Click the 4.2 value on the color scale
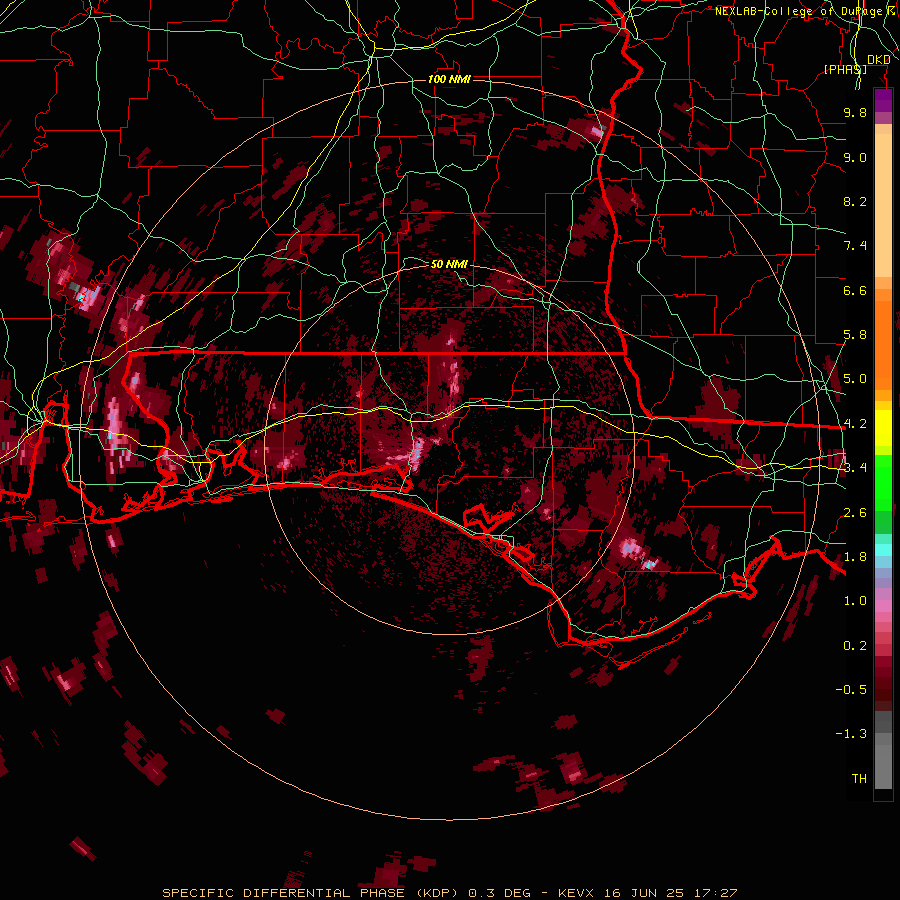This screenshot has width=900, height=900. click(855, 424)
